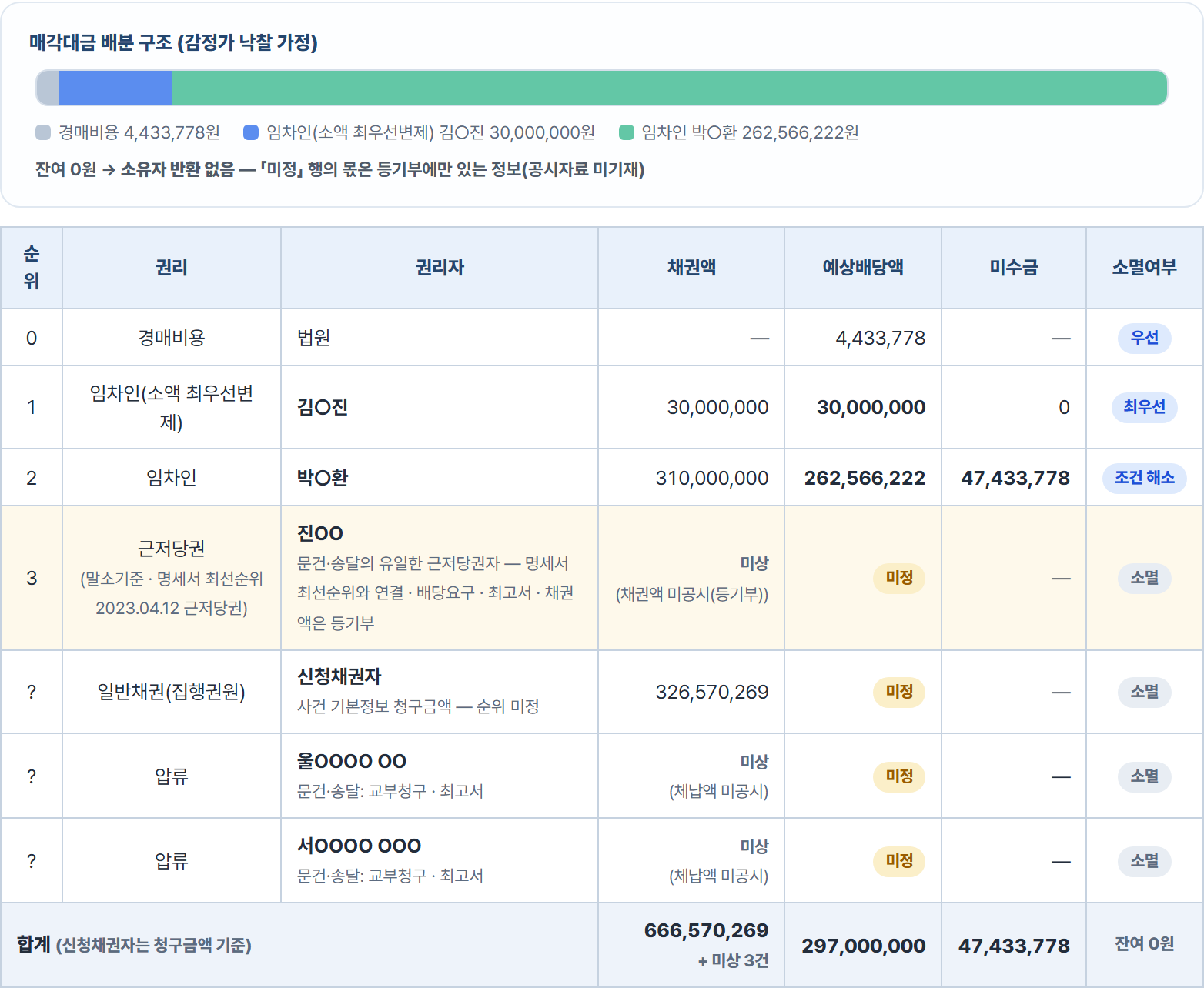1204x988 pixels.
Task: Click the 일반채권(집행권원) cell
Action: pyautogui.click(x=172, y=692)
